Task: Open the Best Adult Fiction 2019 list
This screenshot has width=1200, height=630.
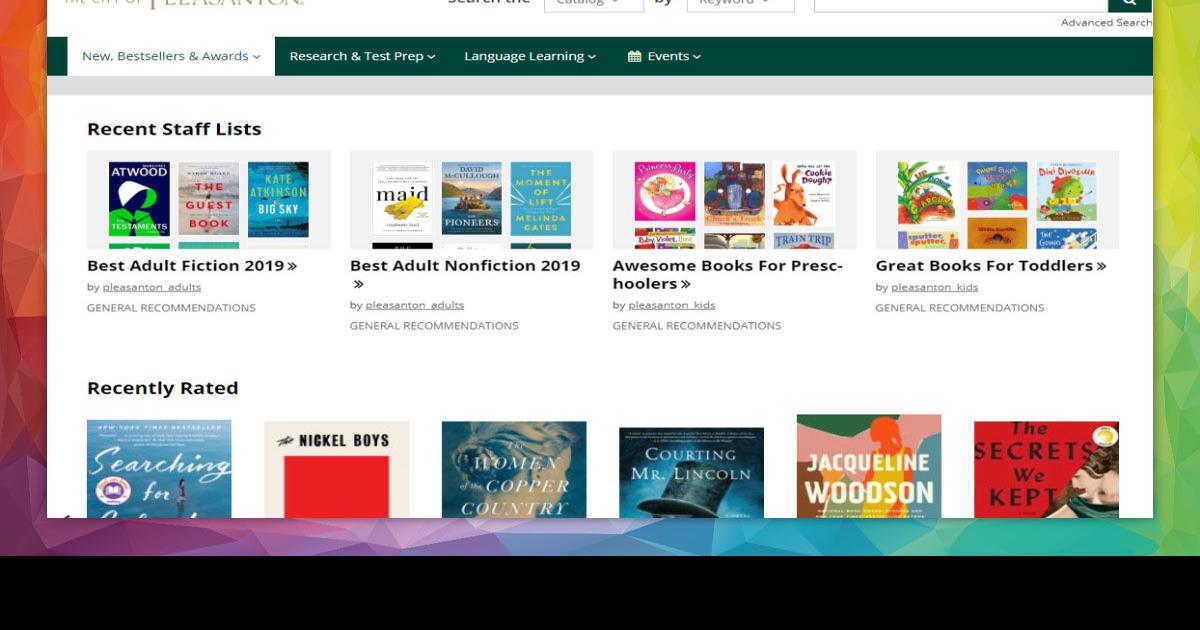Action: [x=192, y=266]
